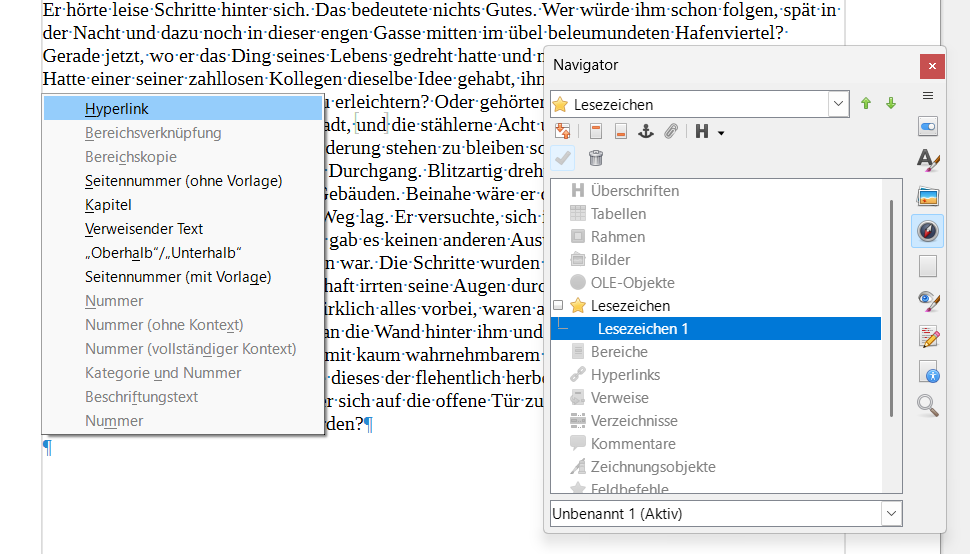Open the sidebar hamburger settings menu
970x554 pixels.
(928, 96)
